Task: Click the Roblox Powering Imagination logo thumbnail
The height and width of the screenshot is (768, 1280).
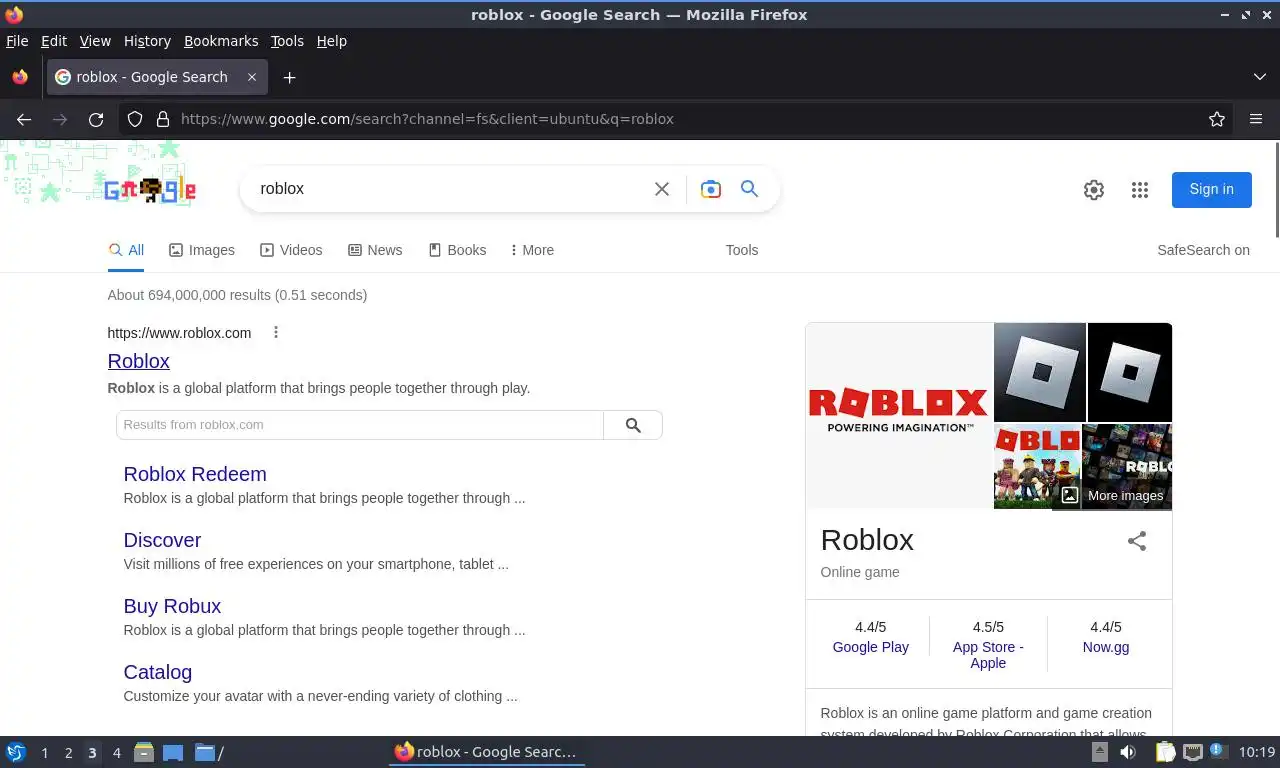Action: click(899, 415)
